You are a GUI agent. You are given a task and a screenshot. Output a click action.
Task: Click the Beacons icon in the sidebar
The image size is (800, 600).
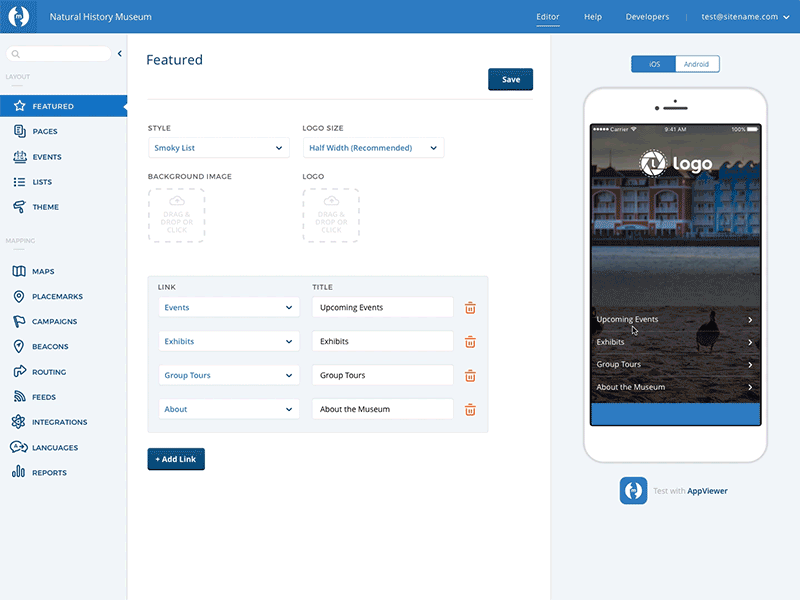19,346
